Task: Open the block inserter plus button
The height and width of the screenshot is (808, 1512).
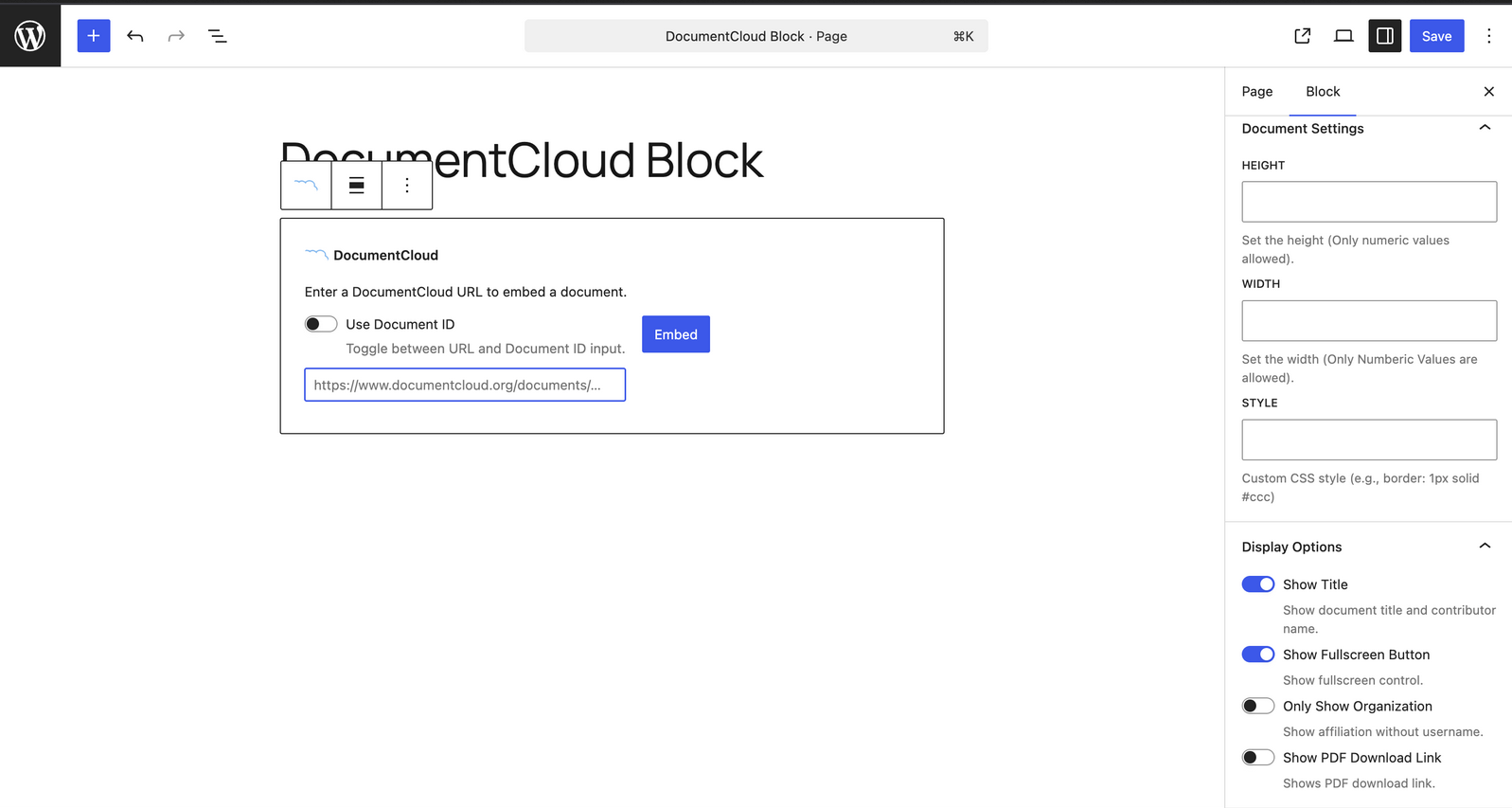Action: 94,36
